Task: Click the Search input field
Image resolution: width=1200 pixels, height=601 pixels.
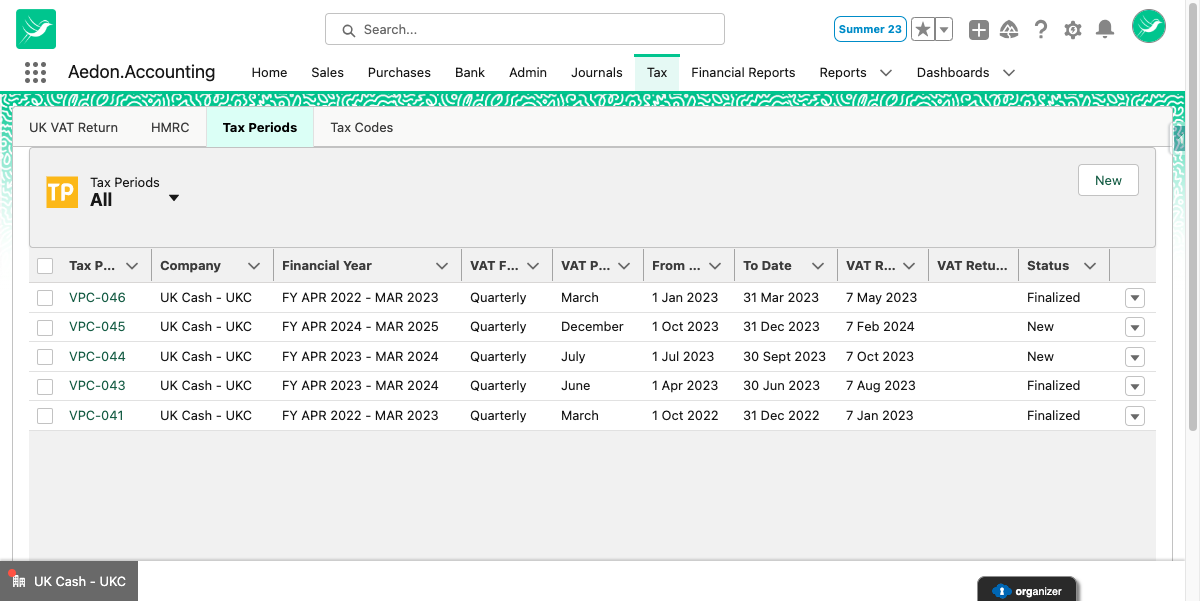Action: coord(525,29)
